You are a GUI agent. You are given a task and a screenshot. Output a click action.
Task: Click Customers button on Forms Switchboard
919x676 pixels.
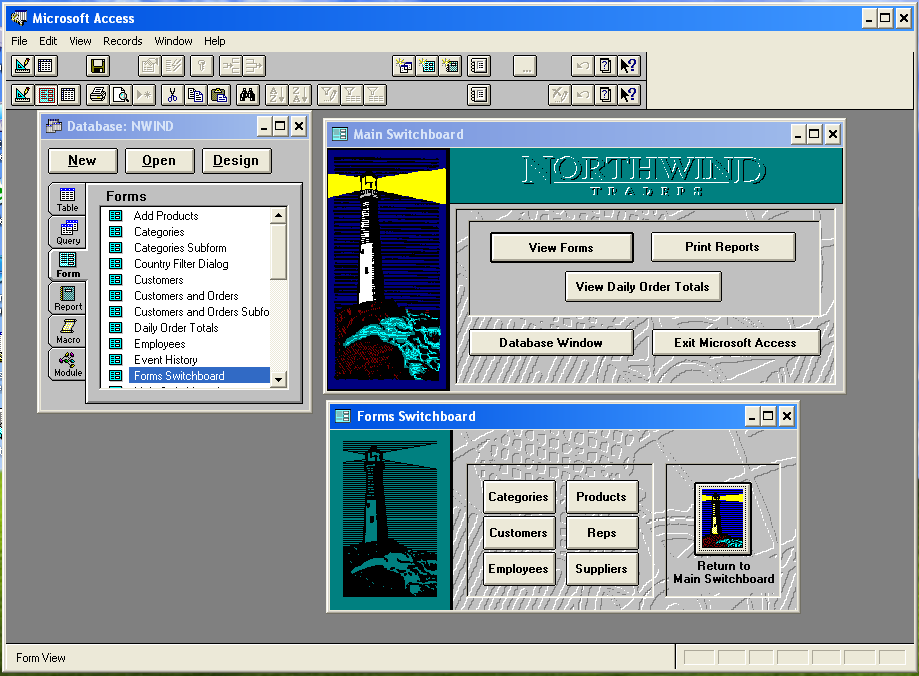(x=519, y=533)
